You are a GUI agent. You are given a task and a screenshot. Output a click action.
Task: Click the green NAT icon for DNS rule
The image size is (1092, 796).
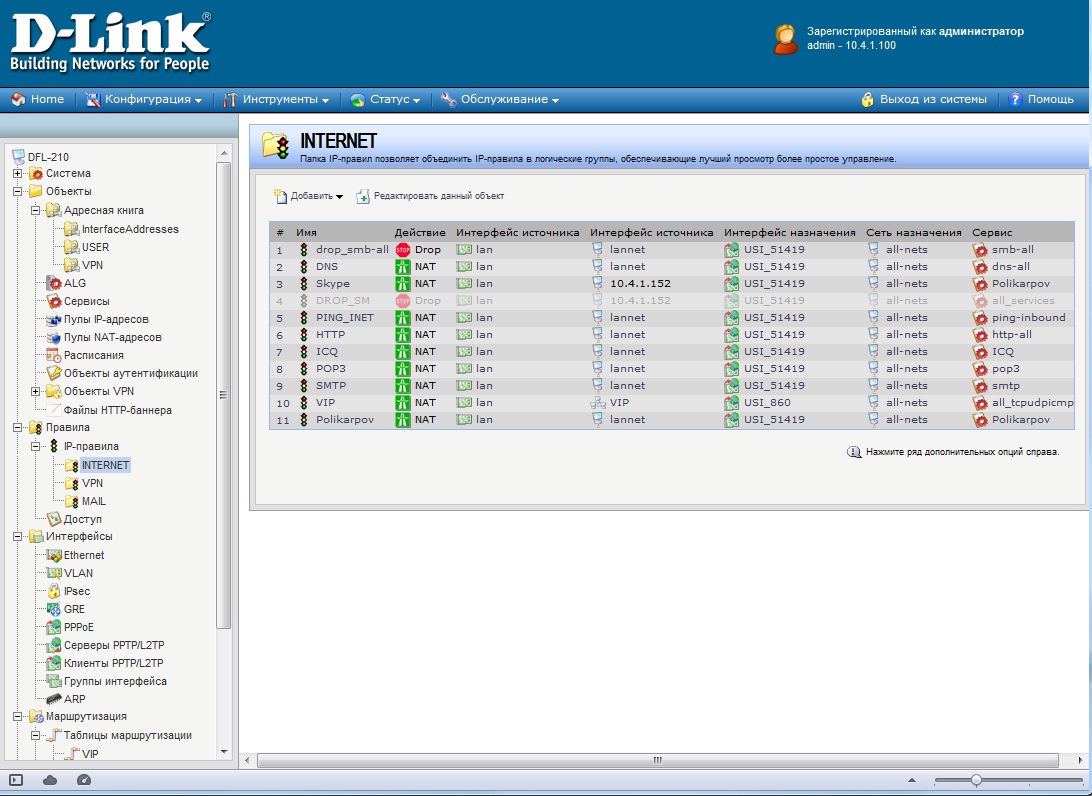(x=403, y=267)
